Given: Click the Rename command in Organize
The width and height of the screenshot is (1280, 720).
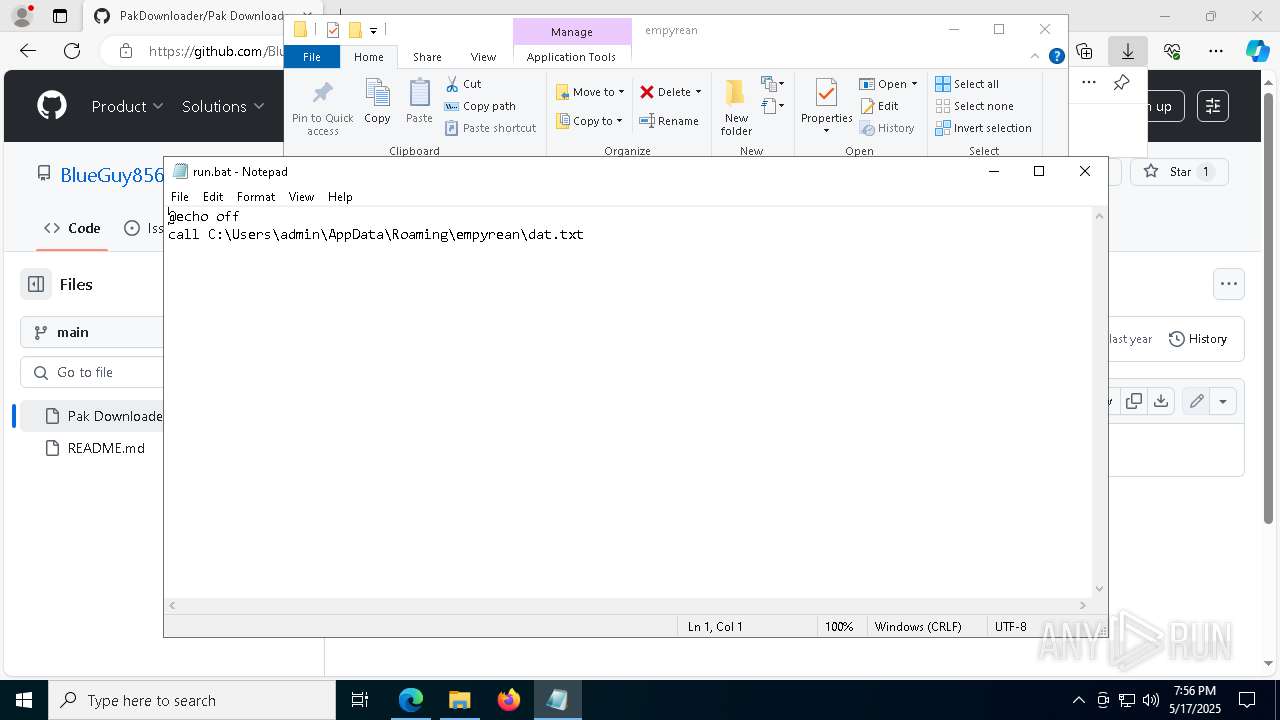Looking at the screenshot, I should pyautogui.click(x=669, y=121).
